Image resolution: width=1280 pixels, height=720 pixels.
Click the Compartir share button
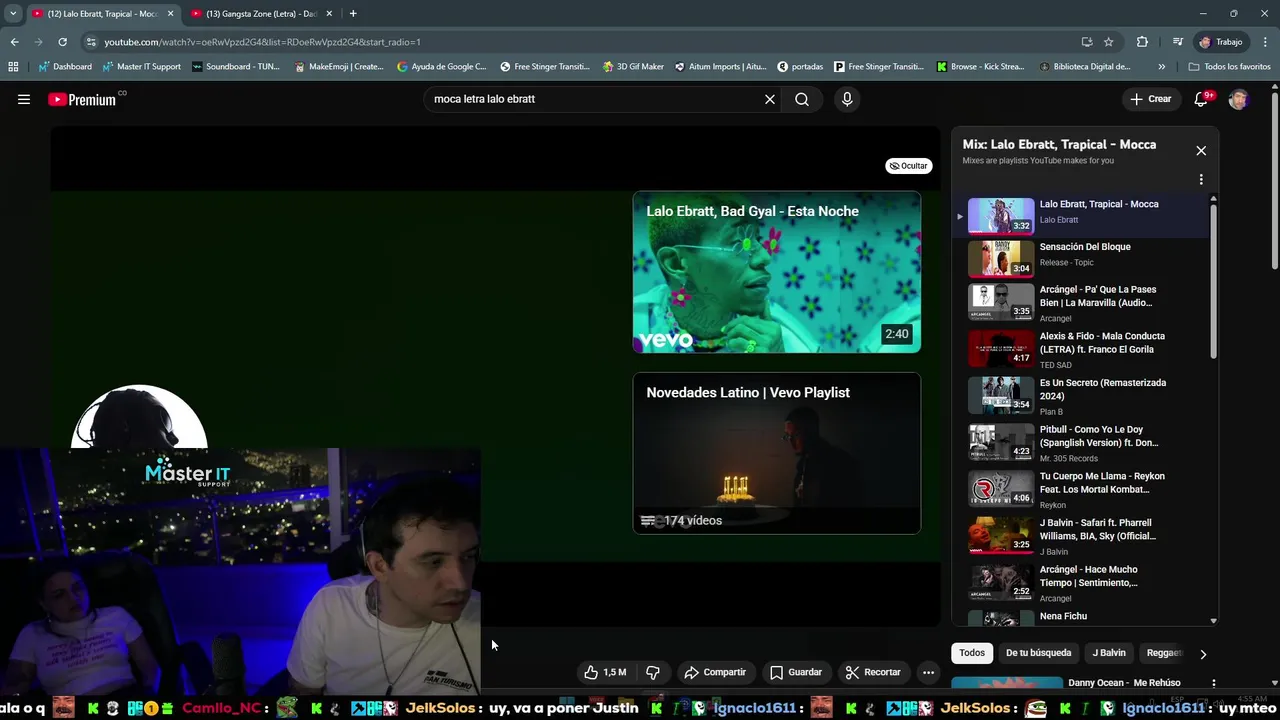tap(715, 672)
